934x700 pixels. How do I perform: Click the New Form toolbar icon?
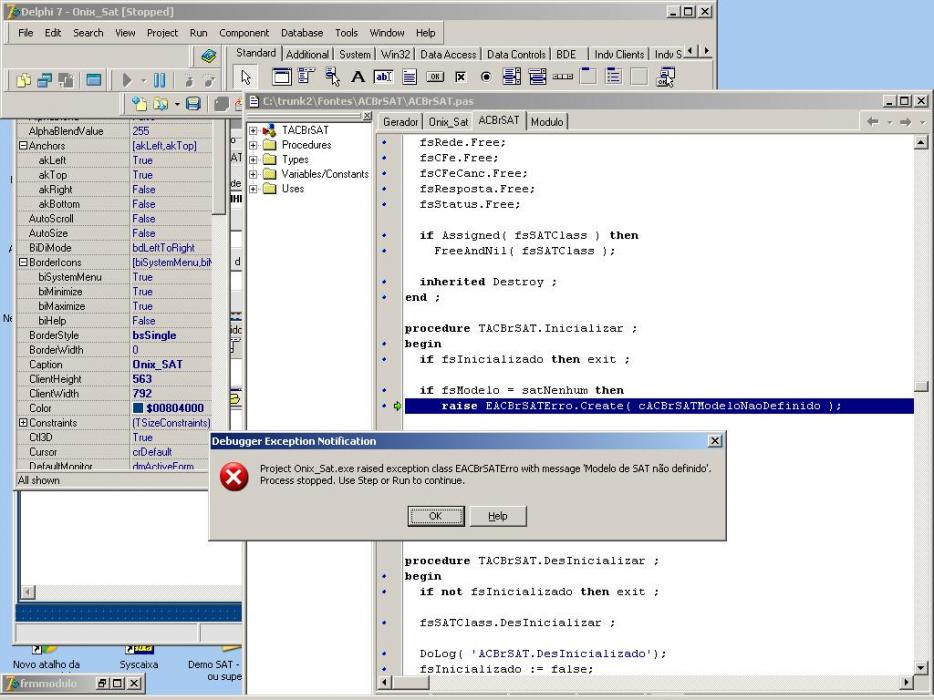94,80
